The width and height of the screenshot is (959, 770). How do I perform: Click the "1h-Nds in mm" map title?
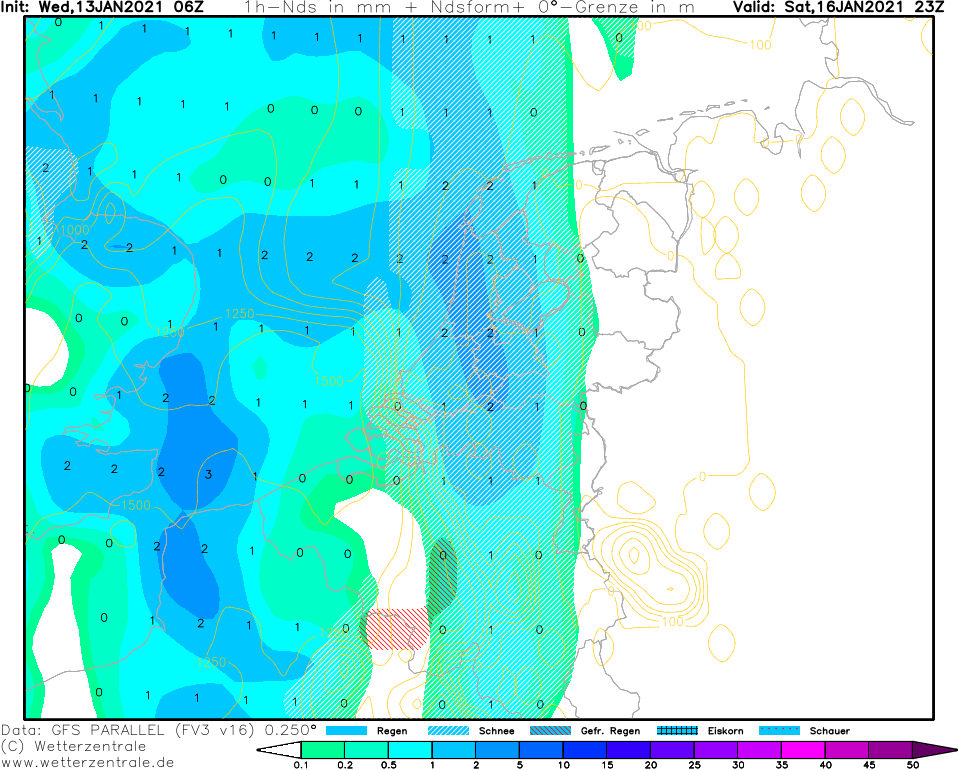click(320, 7)
